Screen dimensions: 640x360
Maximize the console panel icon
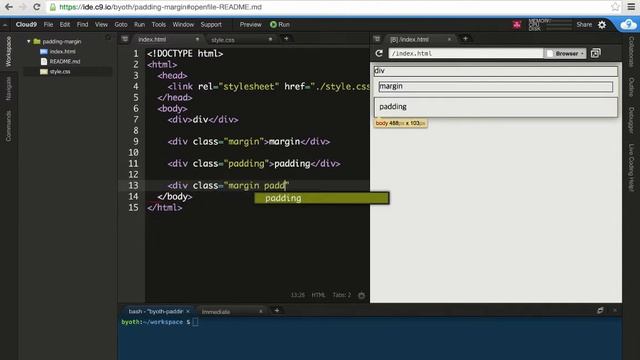(x=600, y=311)
